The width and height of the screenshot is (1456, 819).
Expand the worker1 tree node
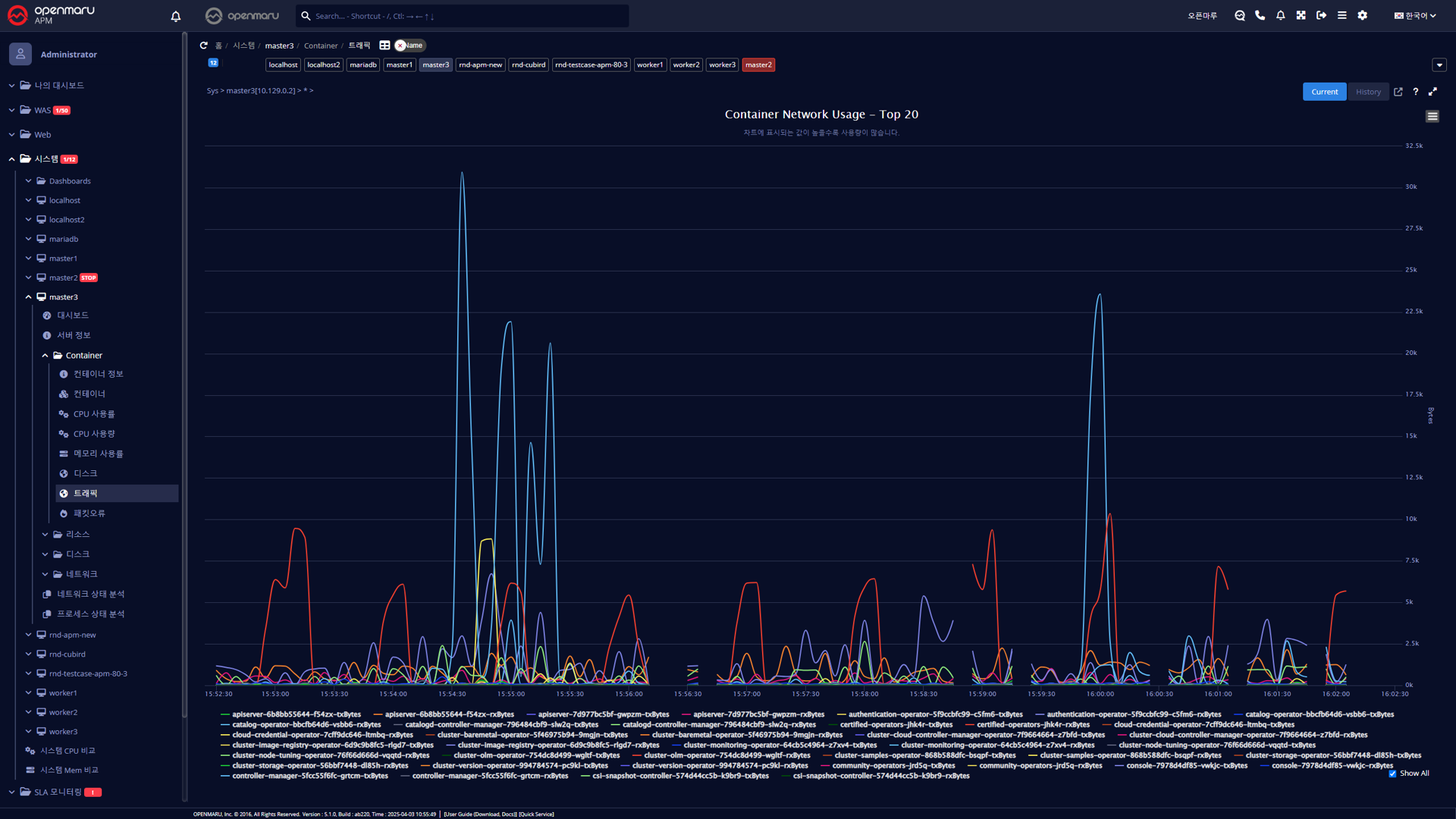[x=29, y=693]
